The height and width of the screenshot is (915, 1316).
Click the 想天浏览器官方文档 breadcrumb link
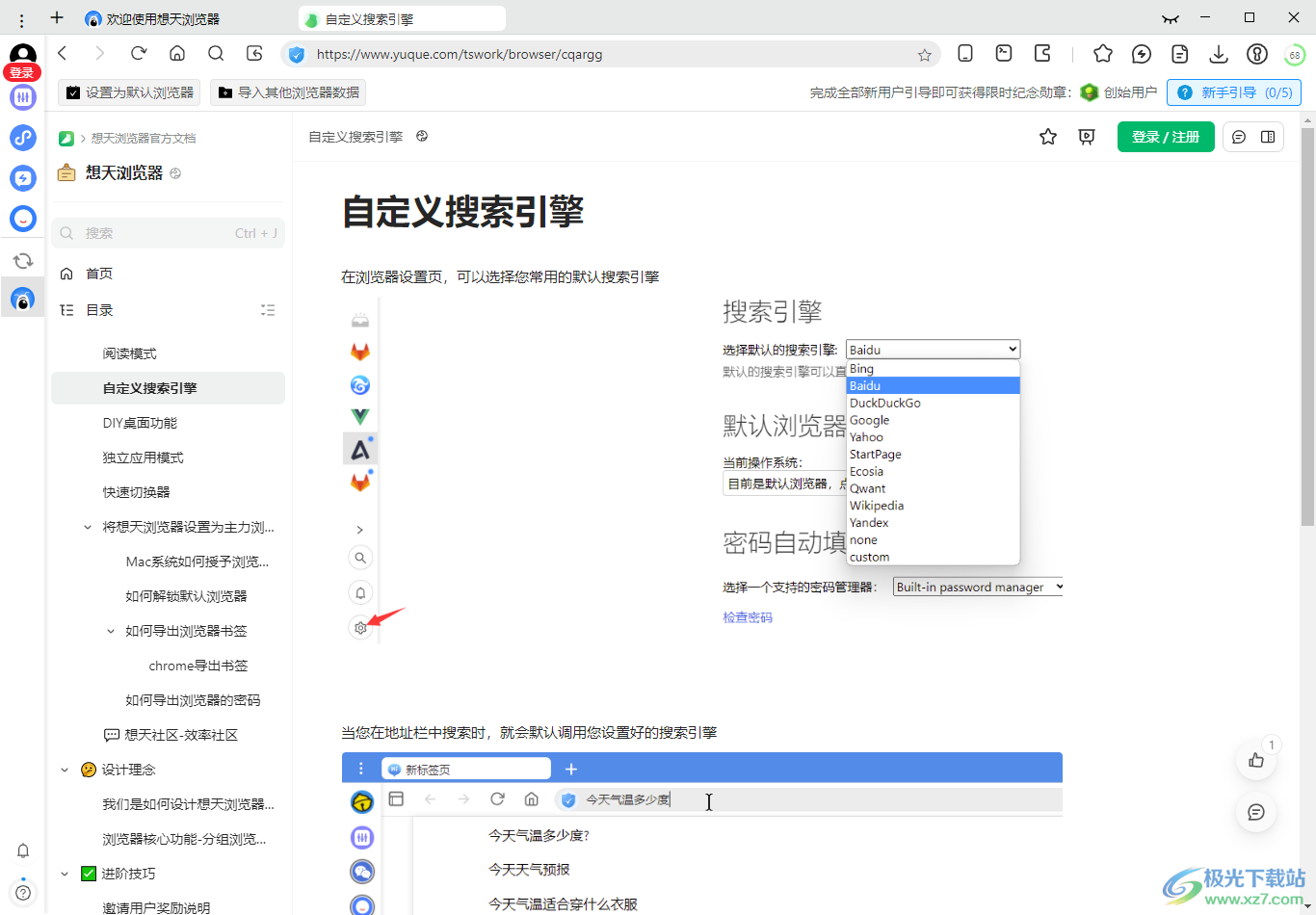coord(144,139)
